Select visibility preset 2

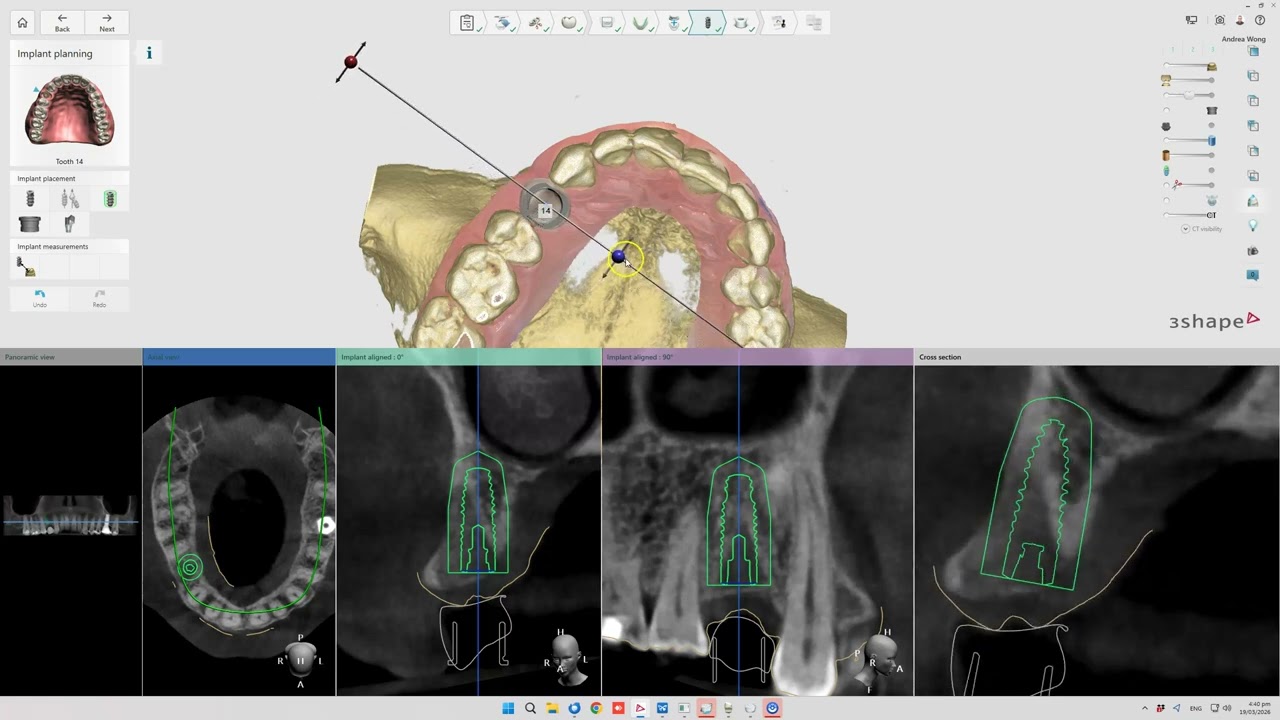click(1192, 50)
